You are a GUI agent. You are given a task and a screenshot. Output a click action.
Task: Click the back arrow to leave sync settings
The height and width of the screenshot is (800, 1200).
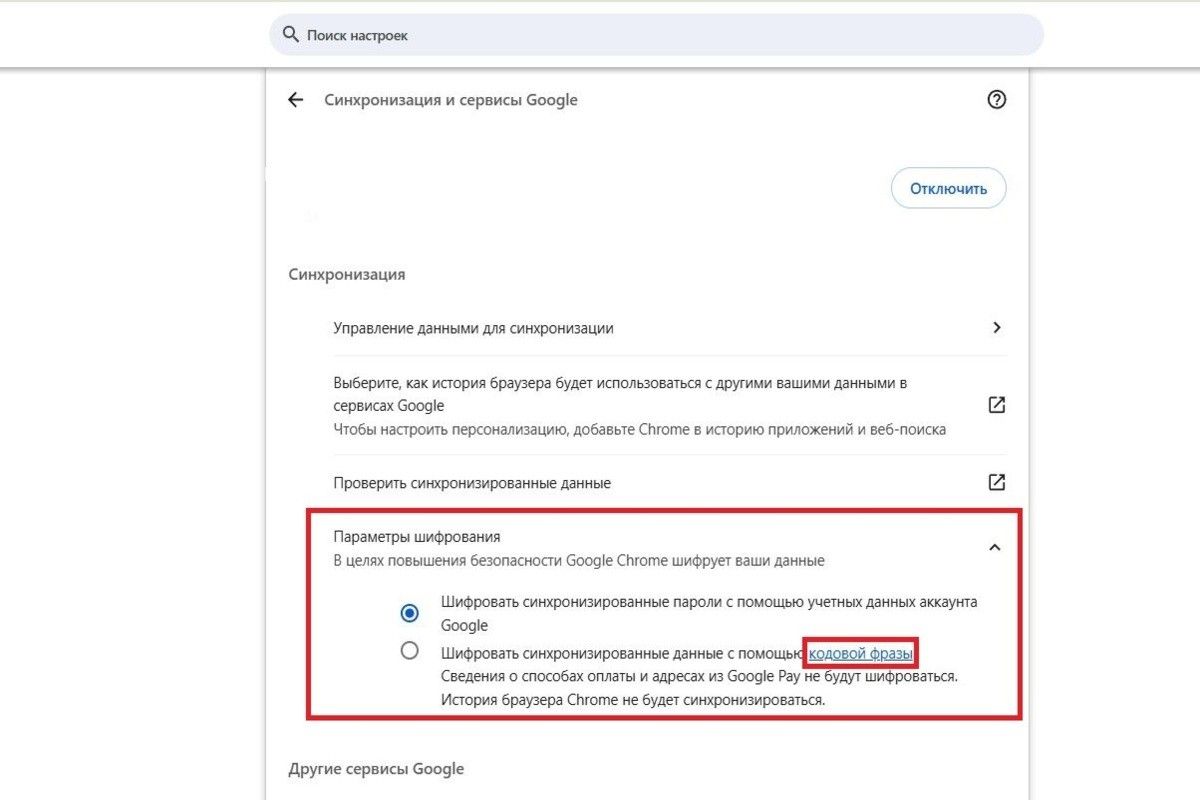pos(294,99)
